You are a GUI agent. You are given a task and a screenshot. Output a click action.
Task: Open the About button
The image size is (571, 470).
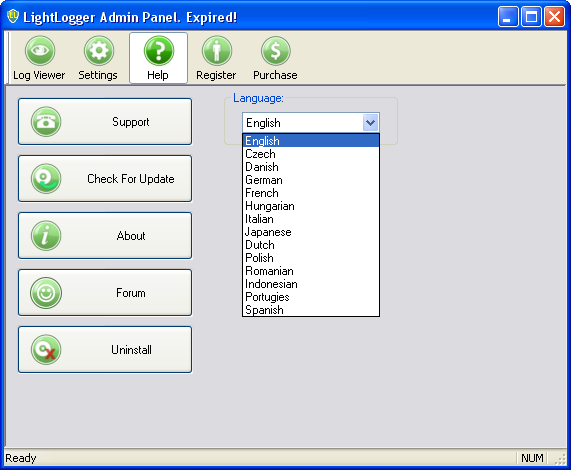click(x=105, y=236)
